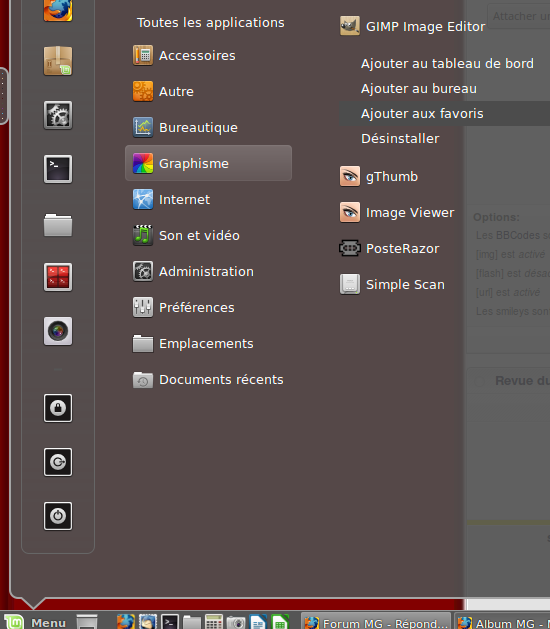
Task: Open the Internet category
Action: 208,199
